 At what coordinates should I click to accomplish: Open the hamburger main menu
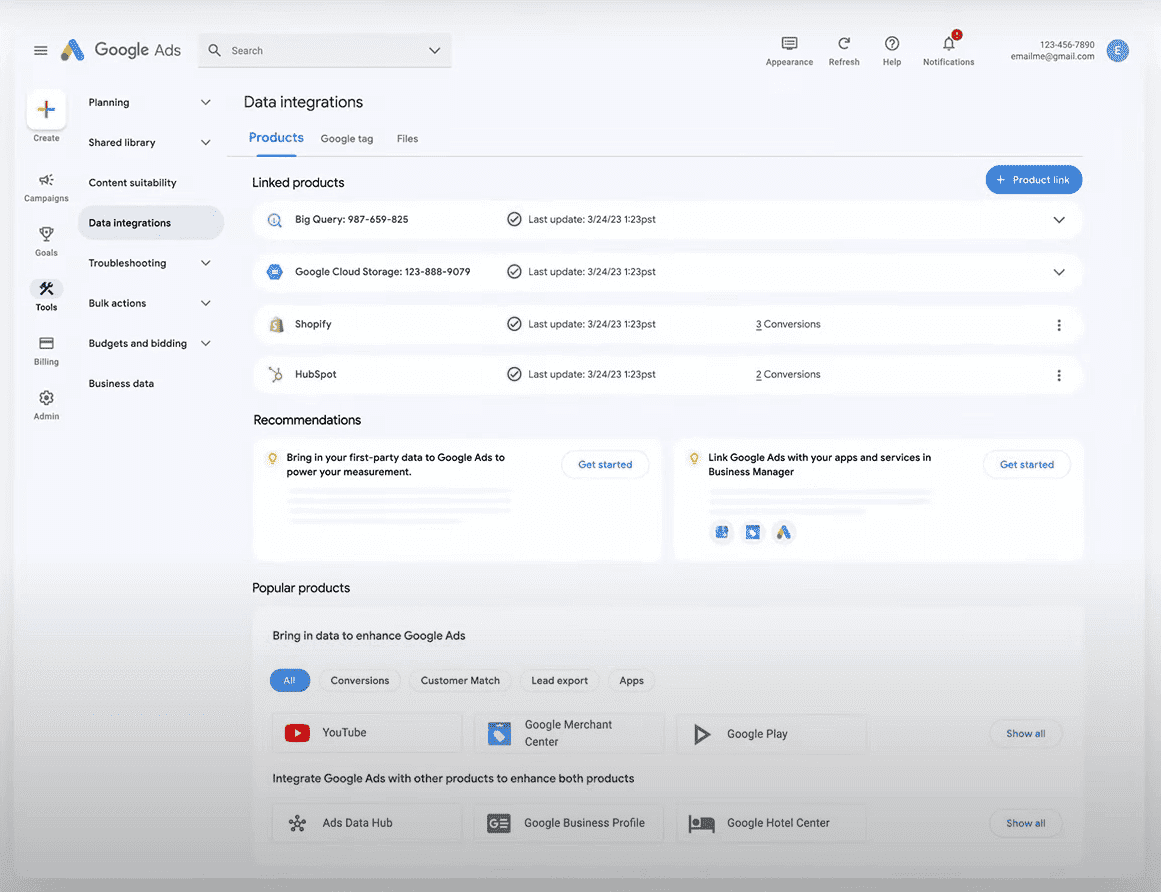pos(41,50)
